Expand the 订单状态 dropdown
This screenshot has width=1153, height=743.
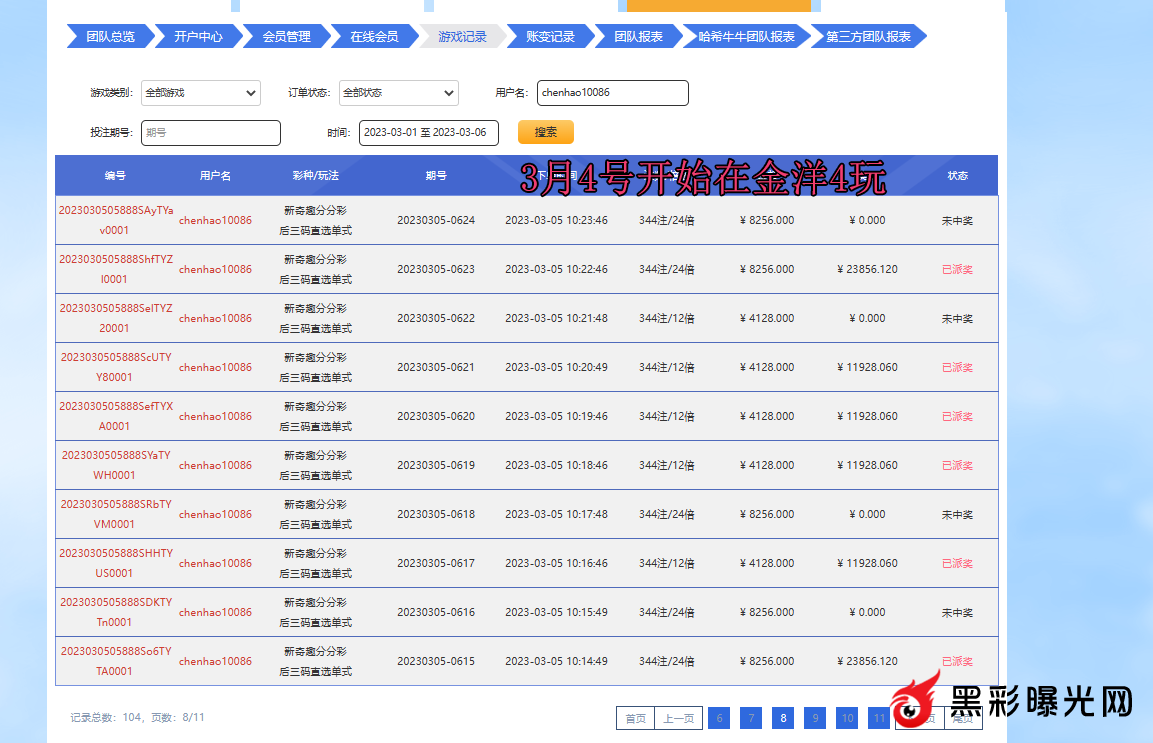tap(398, 93)
